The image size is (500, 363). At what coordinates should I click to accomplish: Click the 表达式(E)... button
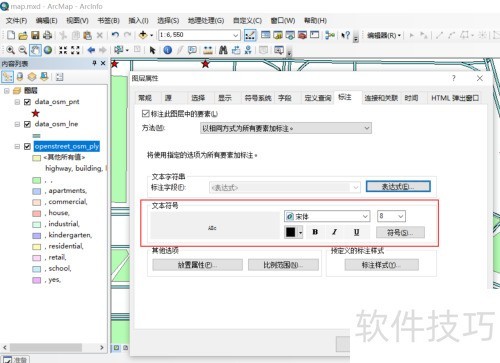[398, 187]
